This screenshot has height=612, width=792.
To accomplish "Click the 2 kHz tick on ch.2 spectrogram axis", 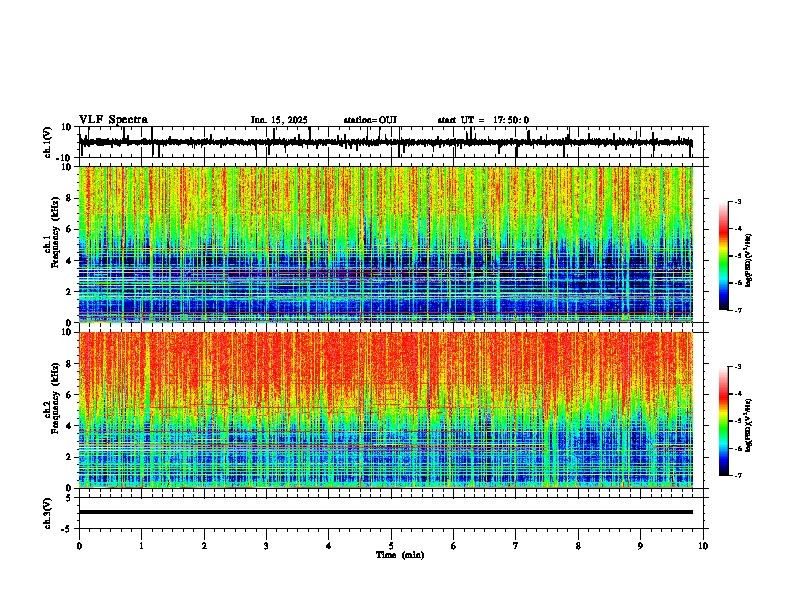I will 70,457.
